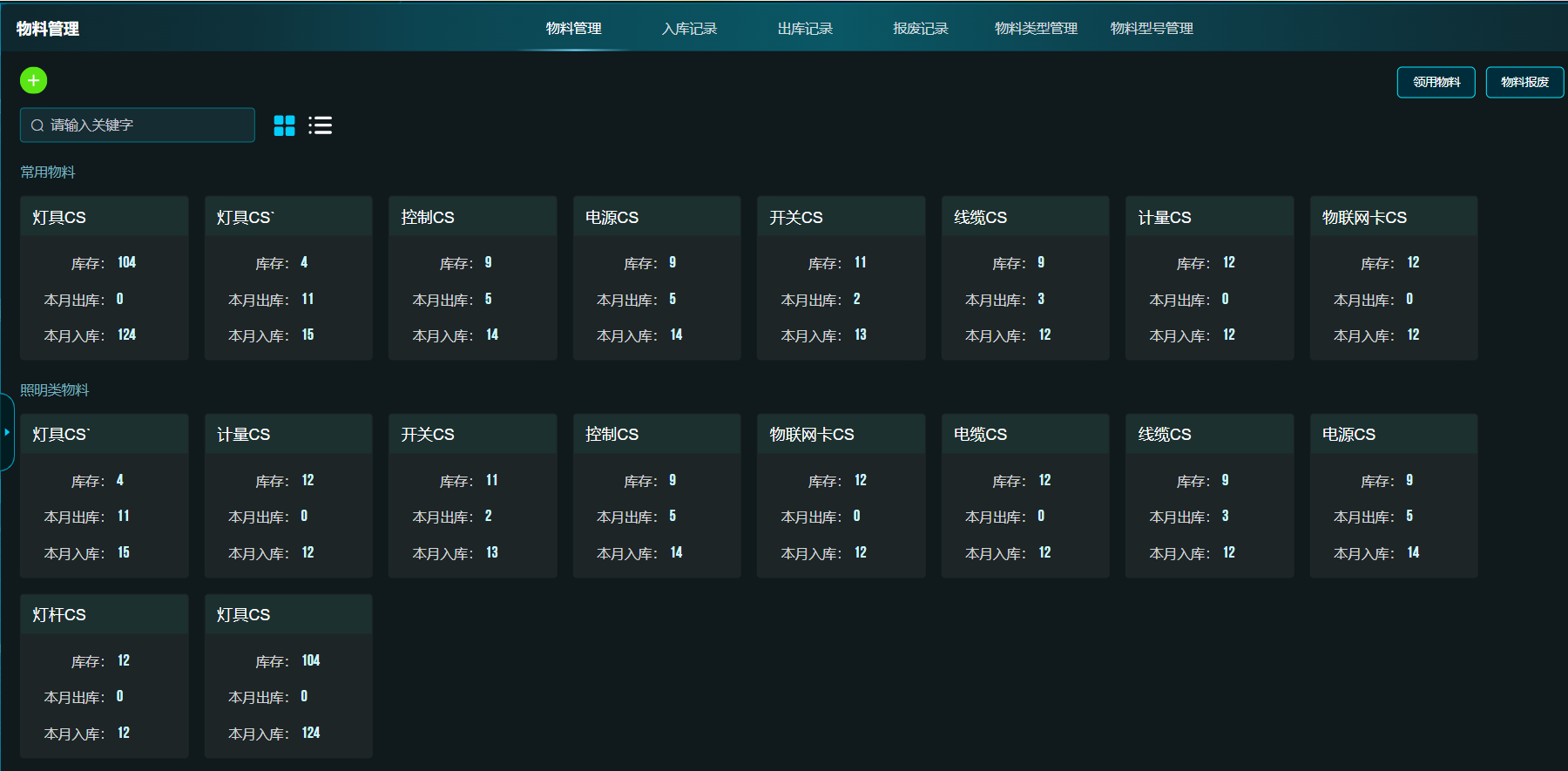Image resolution: width=1568 pixels, height=771 pixels.
Task: Click the 计量CS card in 照明类物料
Action: tap(288, 495)
